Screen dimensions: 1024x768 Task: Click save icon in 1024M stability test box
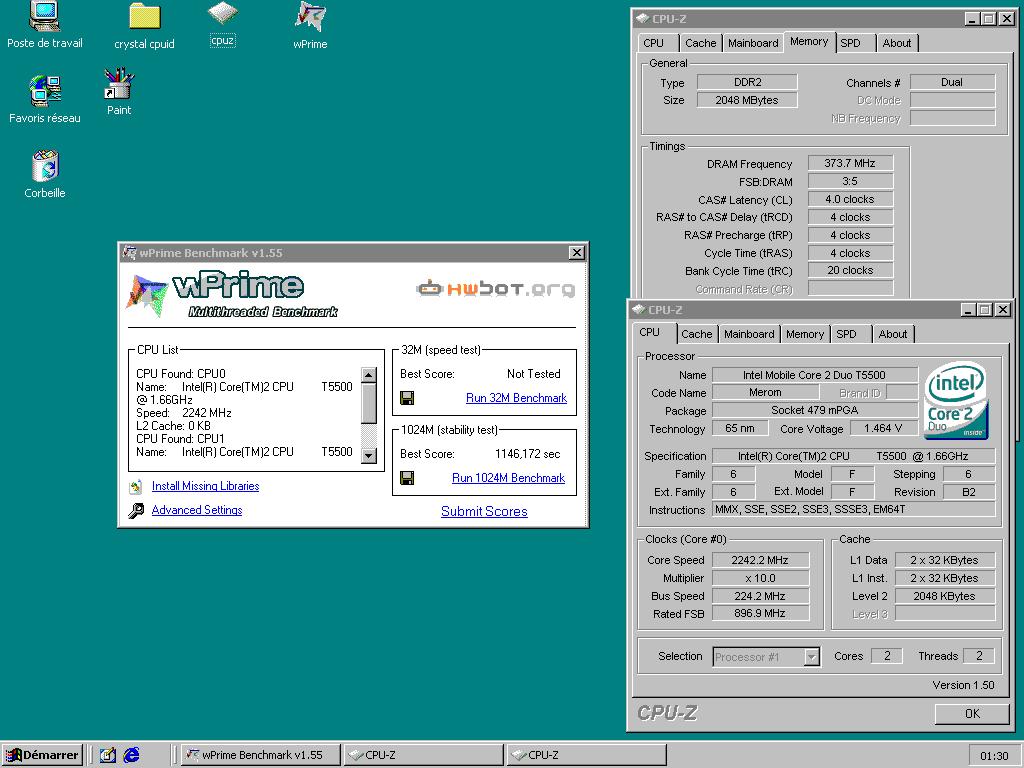point(407,478)
